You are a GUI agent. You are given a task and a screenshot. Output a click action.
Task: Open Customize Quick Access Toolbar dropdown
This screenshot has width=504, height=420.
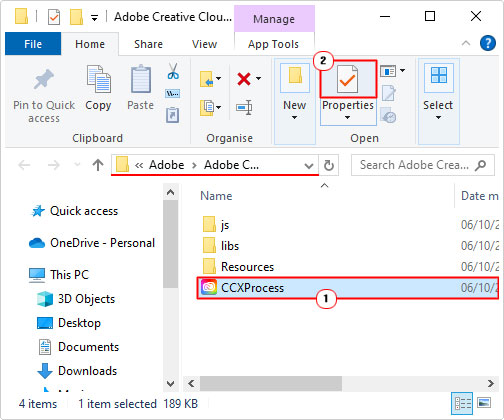[x=95, y=18]
